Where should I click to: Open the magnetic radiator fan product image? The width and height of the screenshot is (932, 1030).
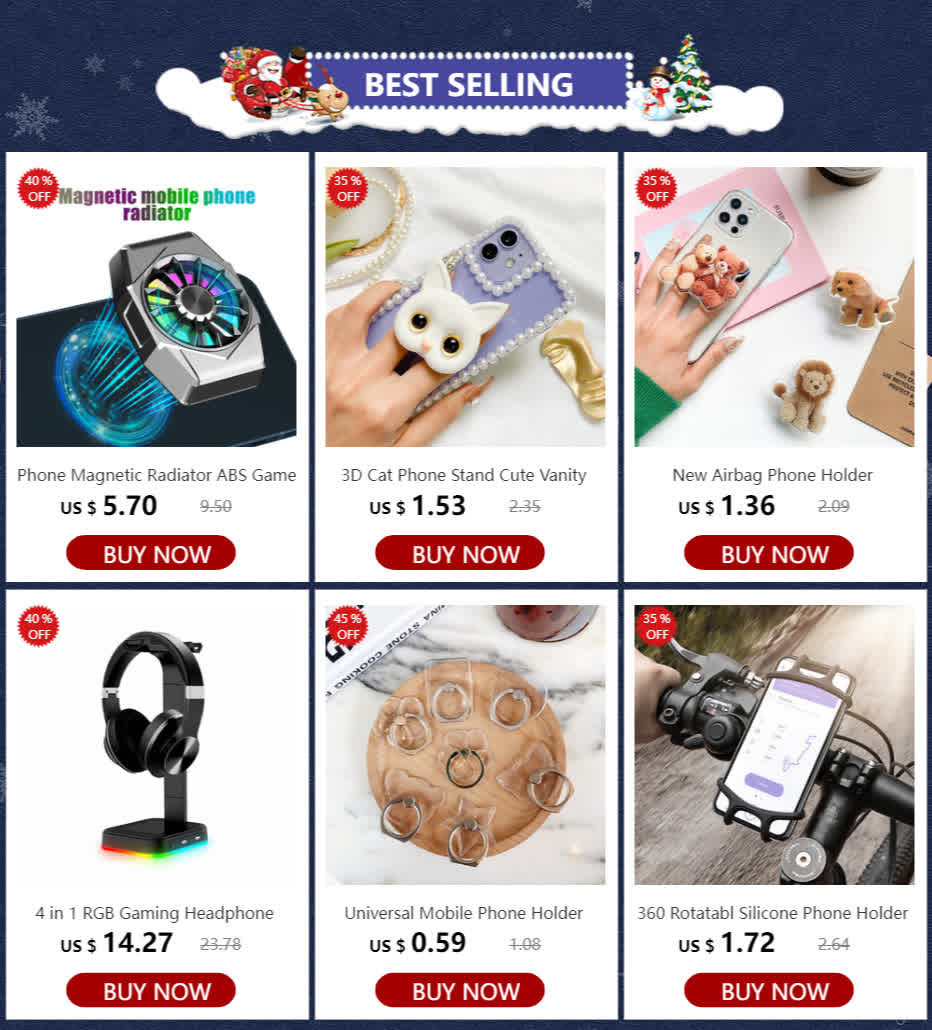[x=156, y=307]
